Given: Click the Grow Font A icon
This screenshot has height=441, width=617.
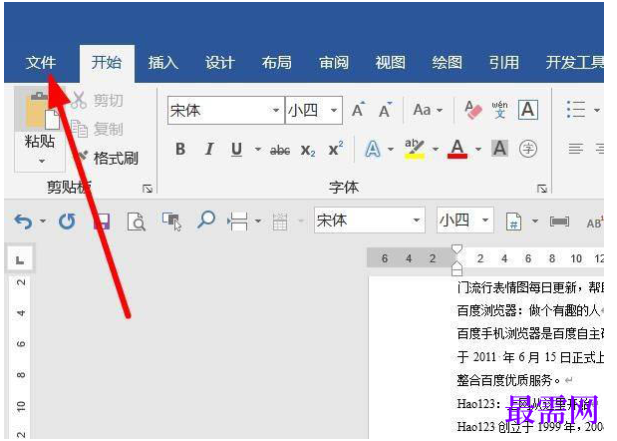Looking at the screenshot, I should click(358, 110).
